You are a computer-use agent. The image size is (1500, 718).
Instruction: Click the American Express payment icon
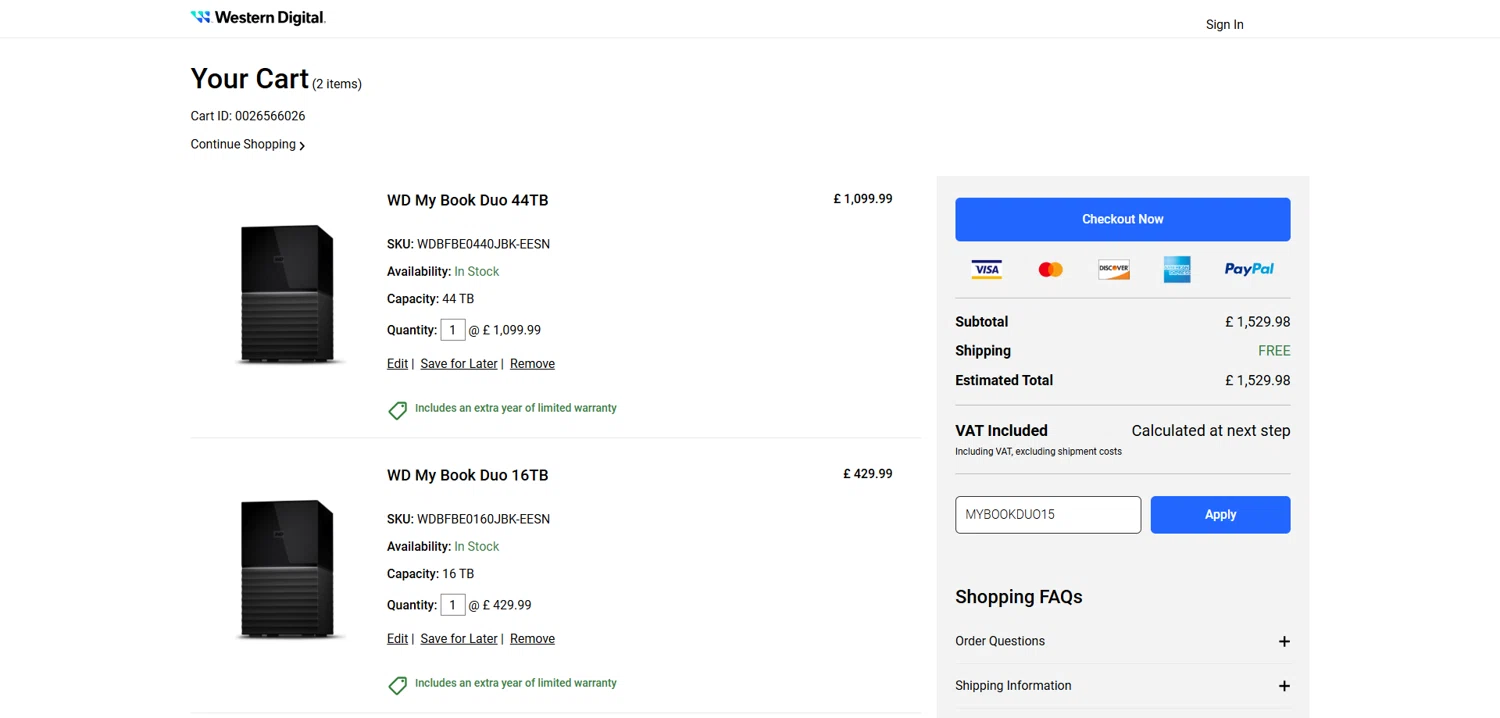(1177, 269)
